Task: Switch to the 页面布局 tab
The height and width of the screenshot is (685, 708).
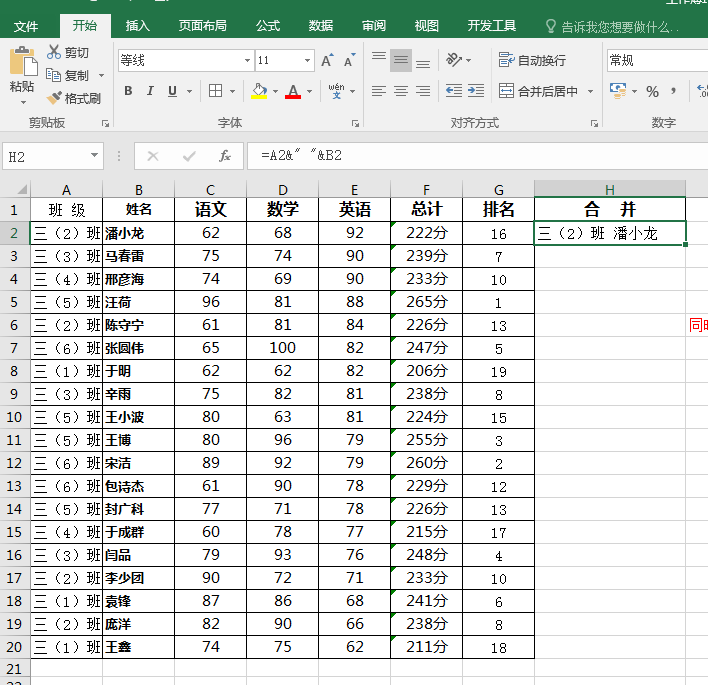Action: pyautogui.click(x=202, y=26)
